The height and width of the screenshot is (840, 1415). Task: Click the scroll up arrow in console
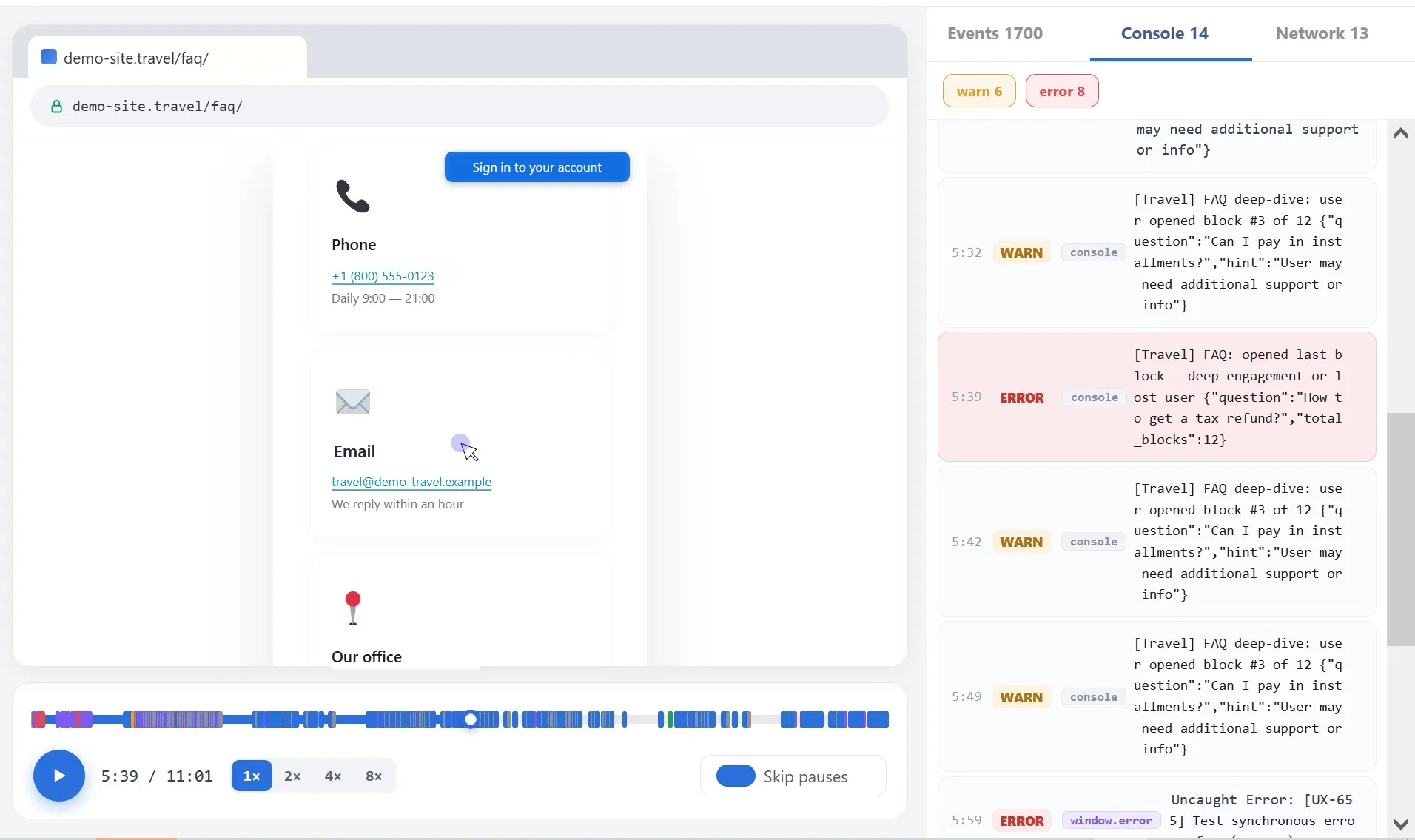click(x=1400, y=133)
